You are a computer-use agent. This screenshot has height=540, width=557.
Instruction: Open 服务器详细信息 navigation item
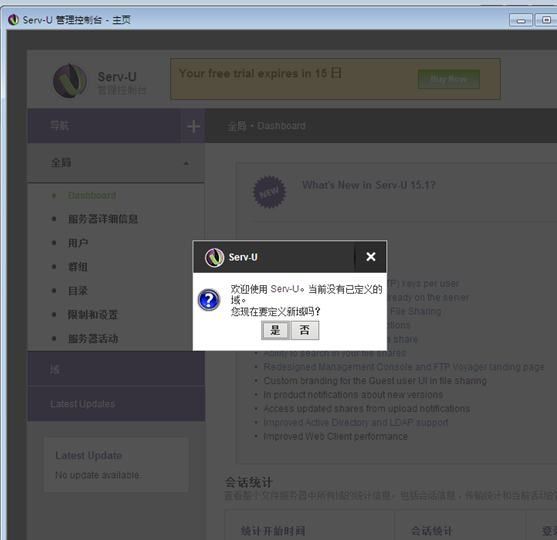(103, 219)
